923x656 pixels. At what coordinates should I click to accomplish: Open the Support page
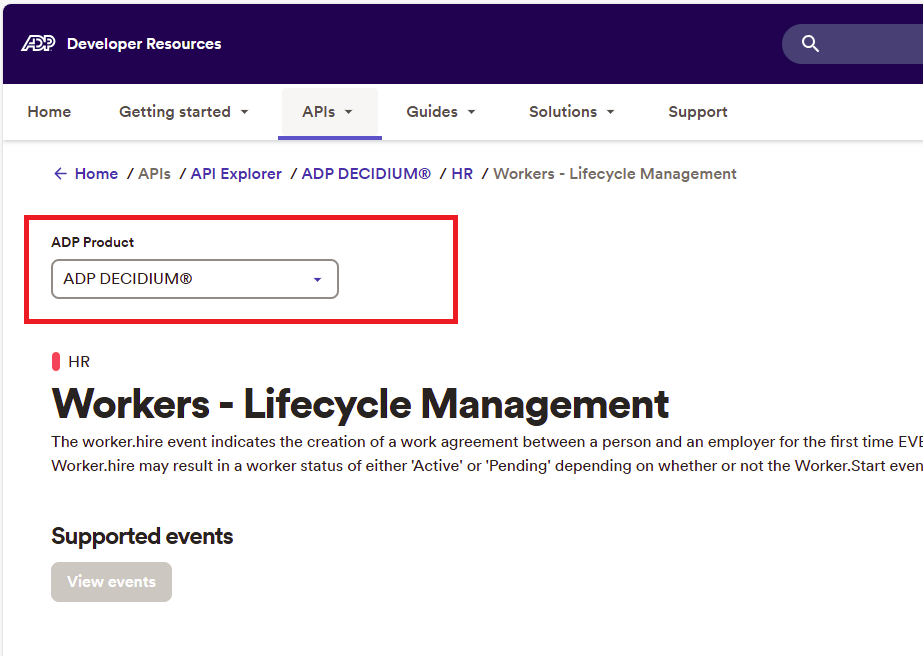pos(698,112)
